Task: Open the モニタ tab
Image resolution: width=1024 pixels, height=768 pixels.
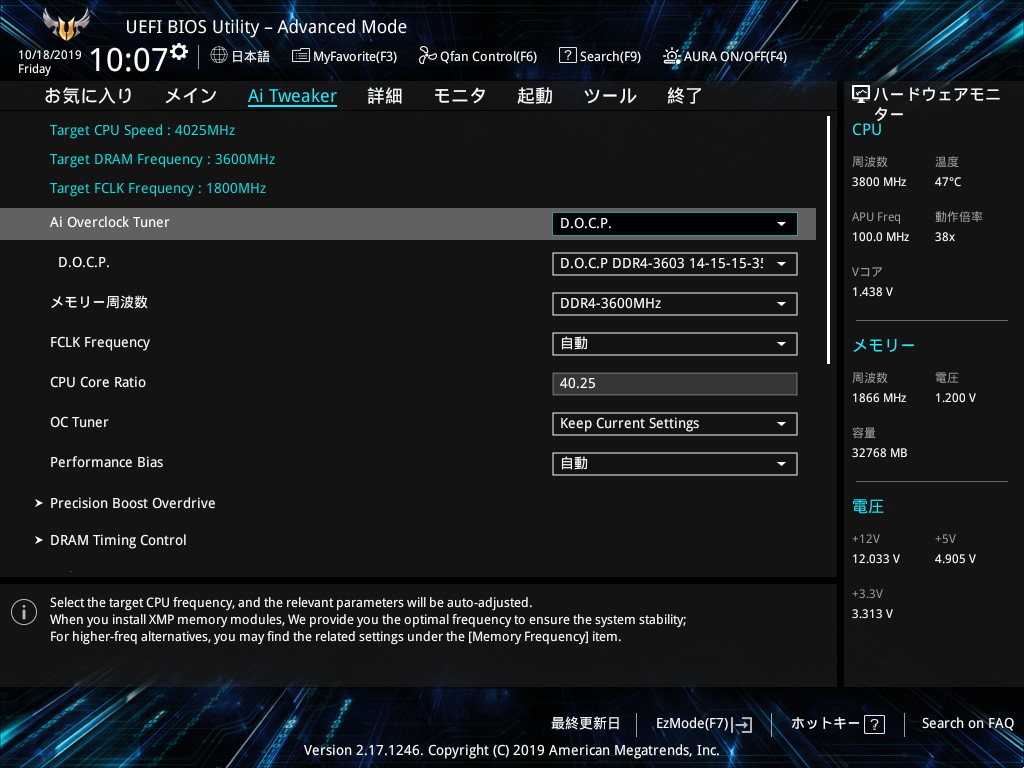Action: point(460,96)
